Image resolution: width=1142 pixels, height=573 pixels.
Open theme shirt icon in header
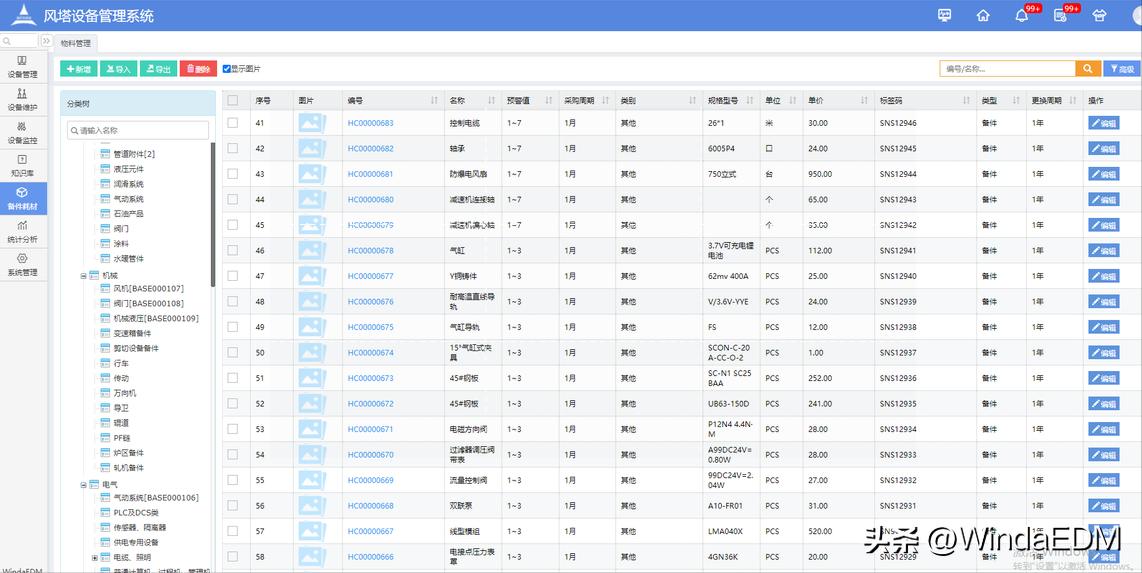pos(1099,15)
